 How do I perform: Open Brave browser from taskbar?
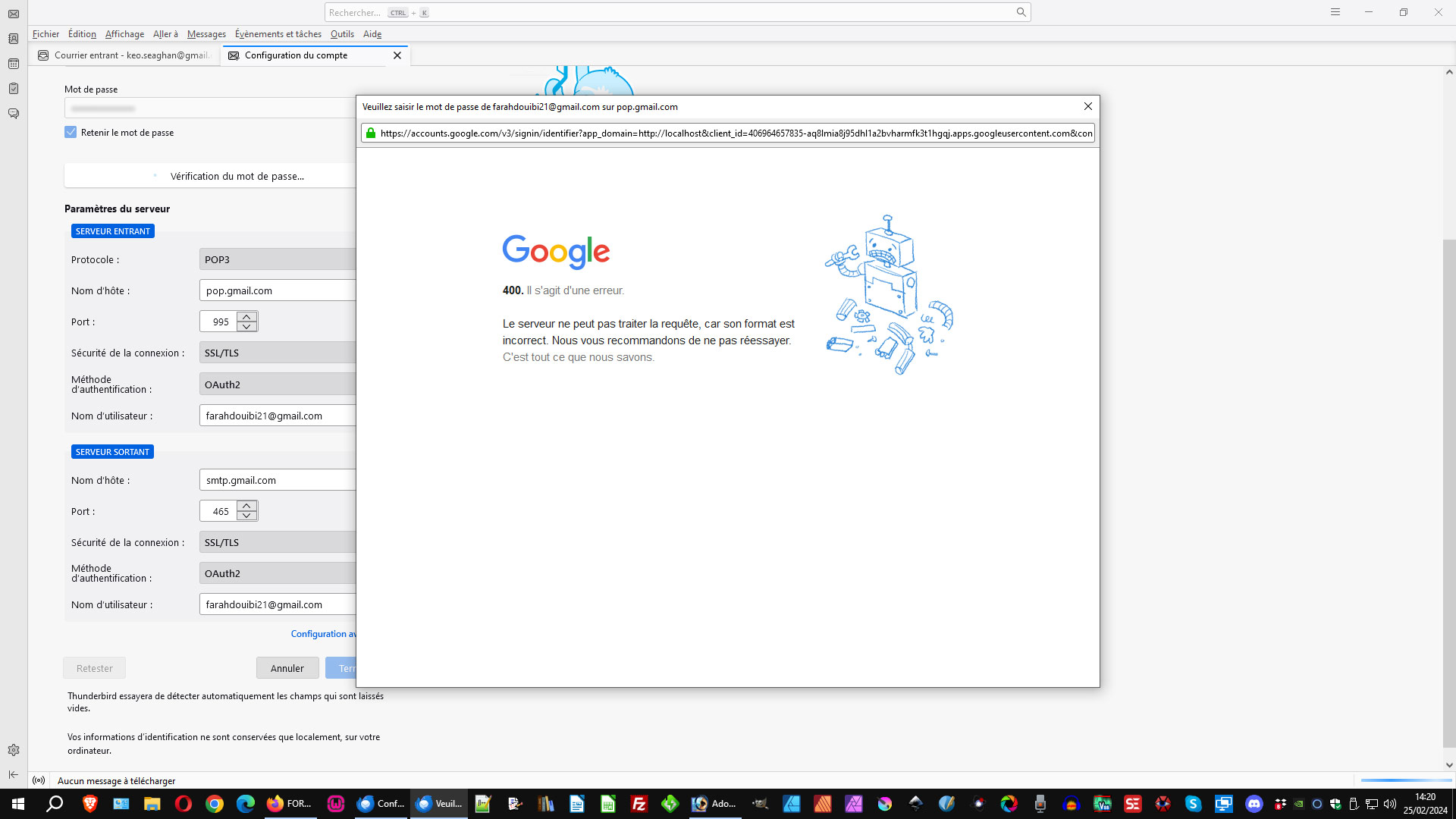90,804
